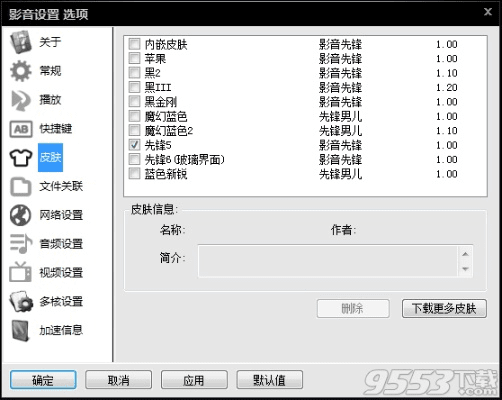
Task: Check the 魔幻蓝色2 skin checkbox
Action: click(x=134, y=130)
